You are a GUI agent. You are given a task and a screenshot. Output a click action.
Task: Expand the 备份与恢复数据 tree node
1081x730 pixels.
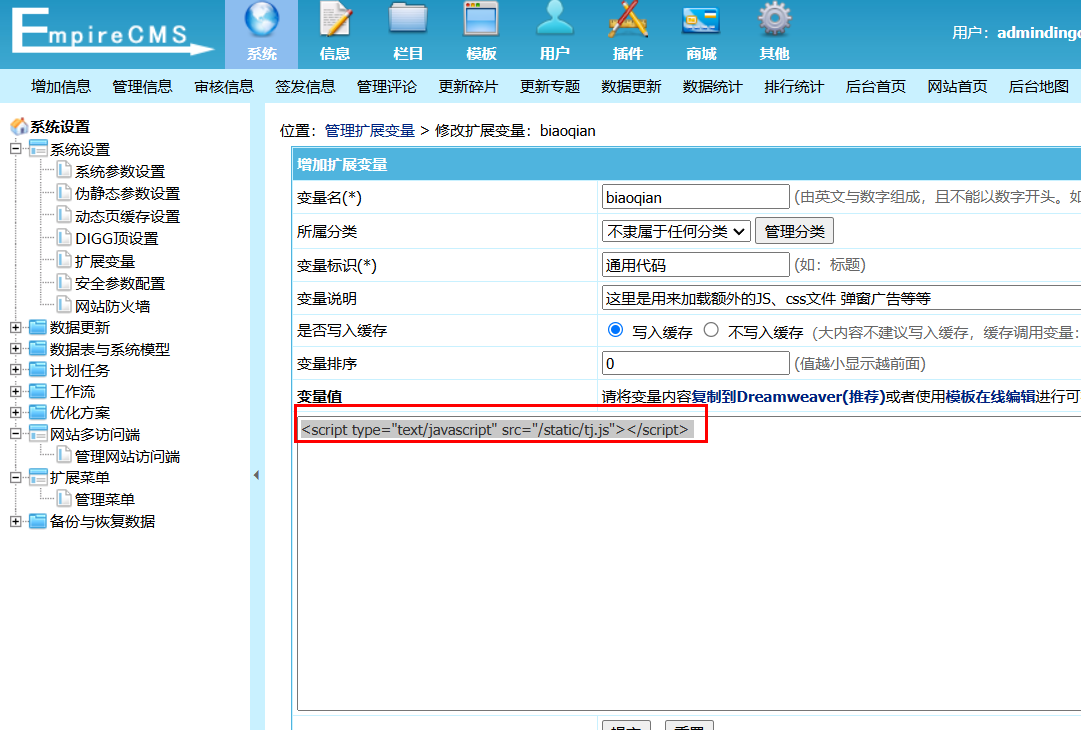15,521
